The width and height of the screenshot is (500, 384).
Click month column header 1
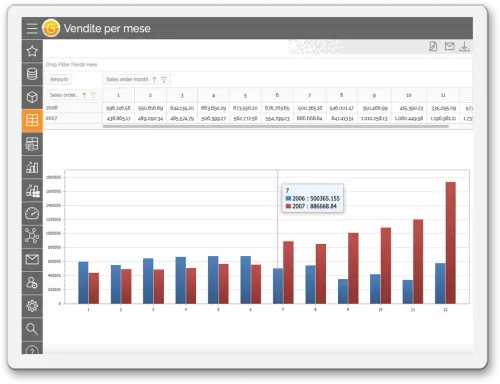118,95
